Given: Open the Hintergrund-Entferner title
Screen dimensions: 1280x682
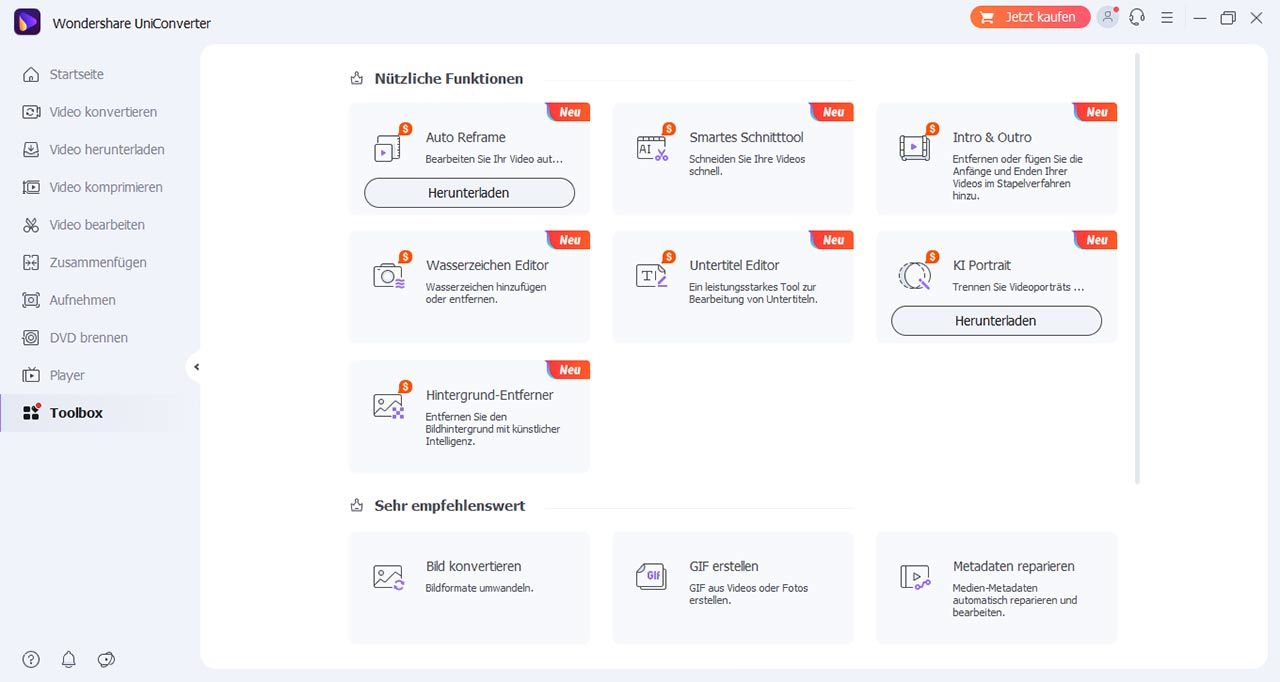Looking at the screenshot, I should point(489,395).
